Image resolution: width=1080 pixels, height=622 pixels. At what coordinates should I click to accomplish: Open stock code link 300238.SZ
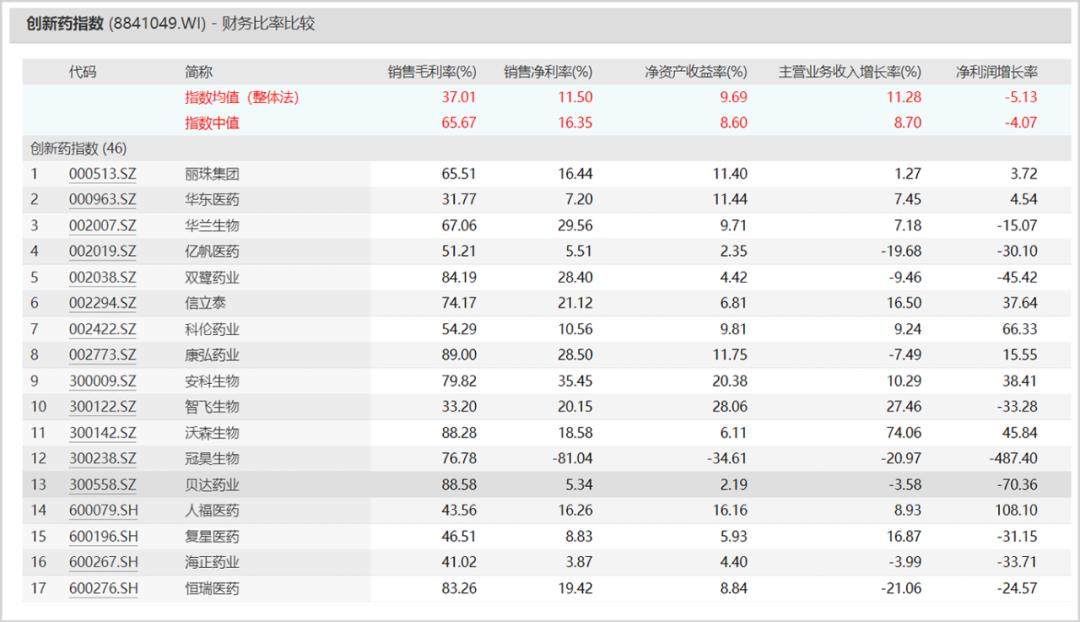pos(102,459)
